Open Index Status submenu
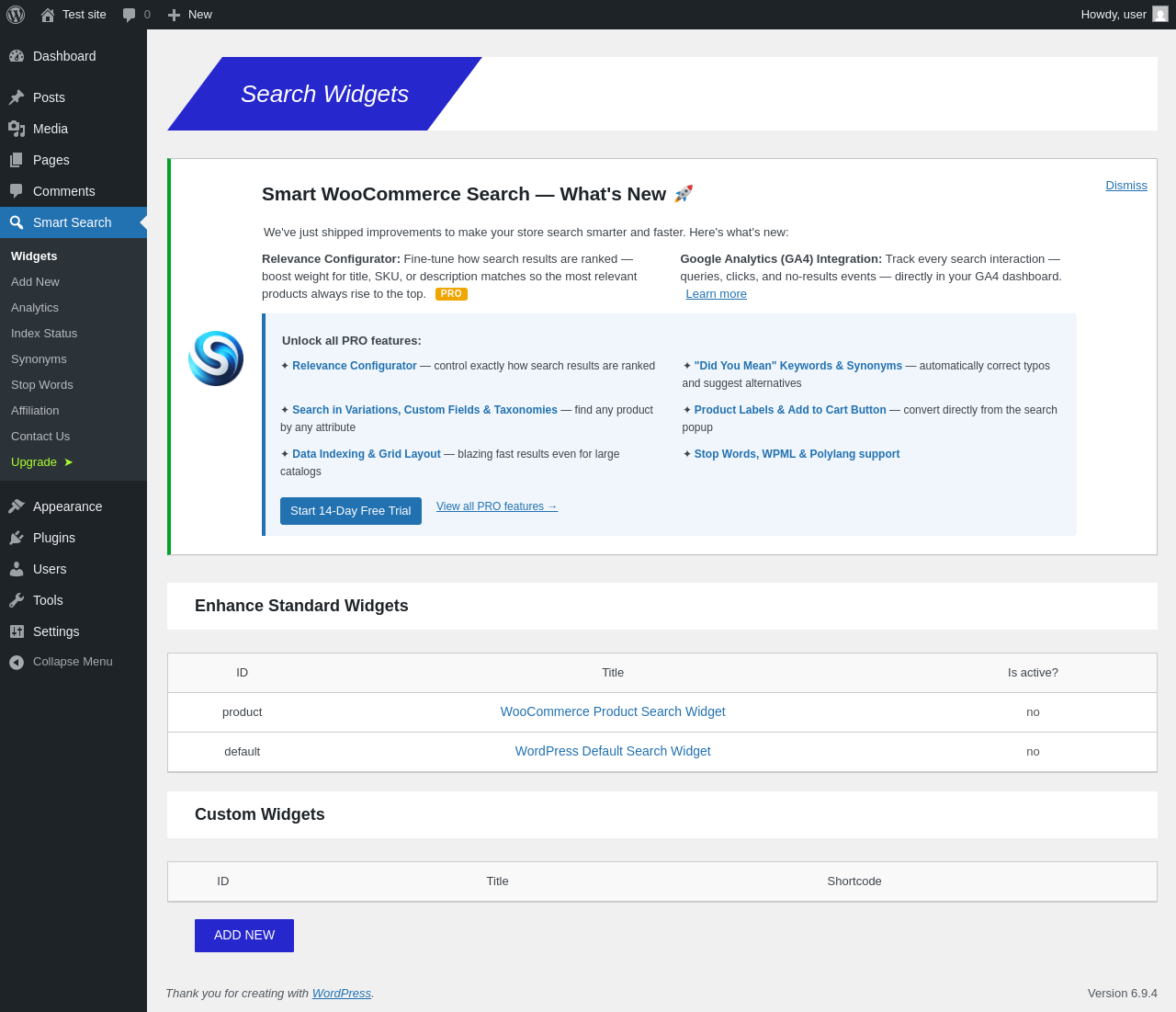 click(44, 334)
